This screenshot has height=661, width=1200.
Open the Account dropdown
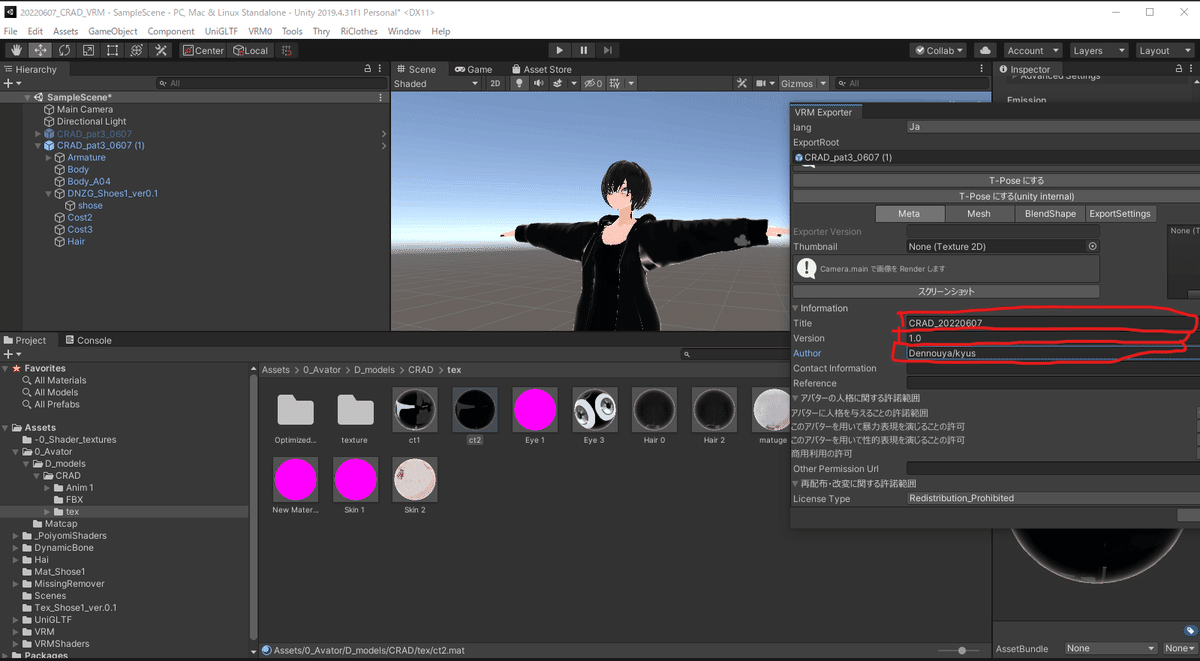point(1032,50)
